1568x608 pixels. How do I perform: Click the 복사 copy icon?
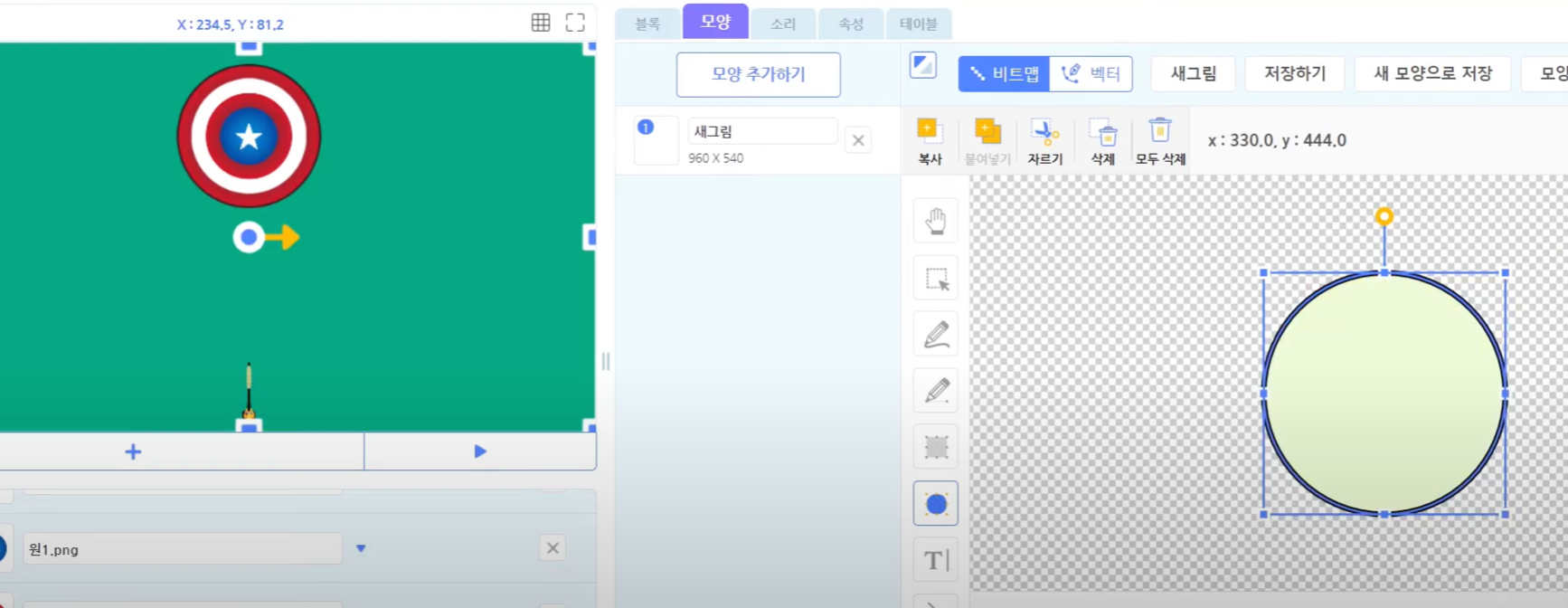pyautogui.click(x=930, y=141)
